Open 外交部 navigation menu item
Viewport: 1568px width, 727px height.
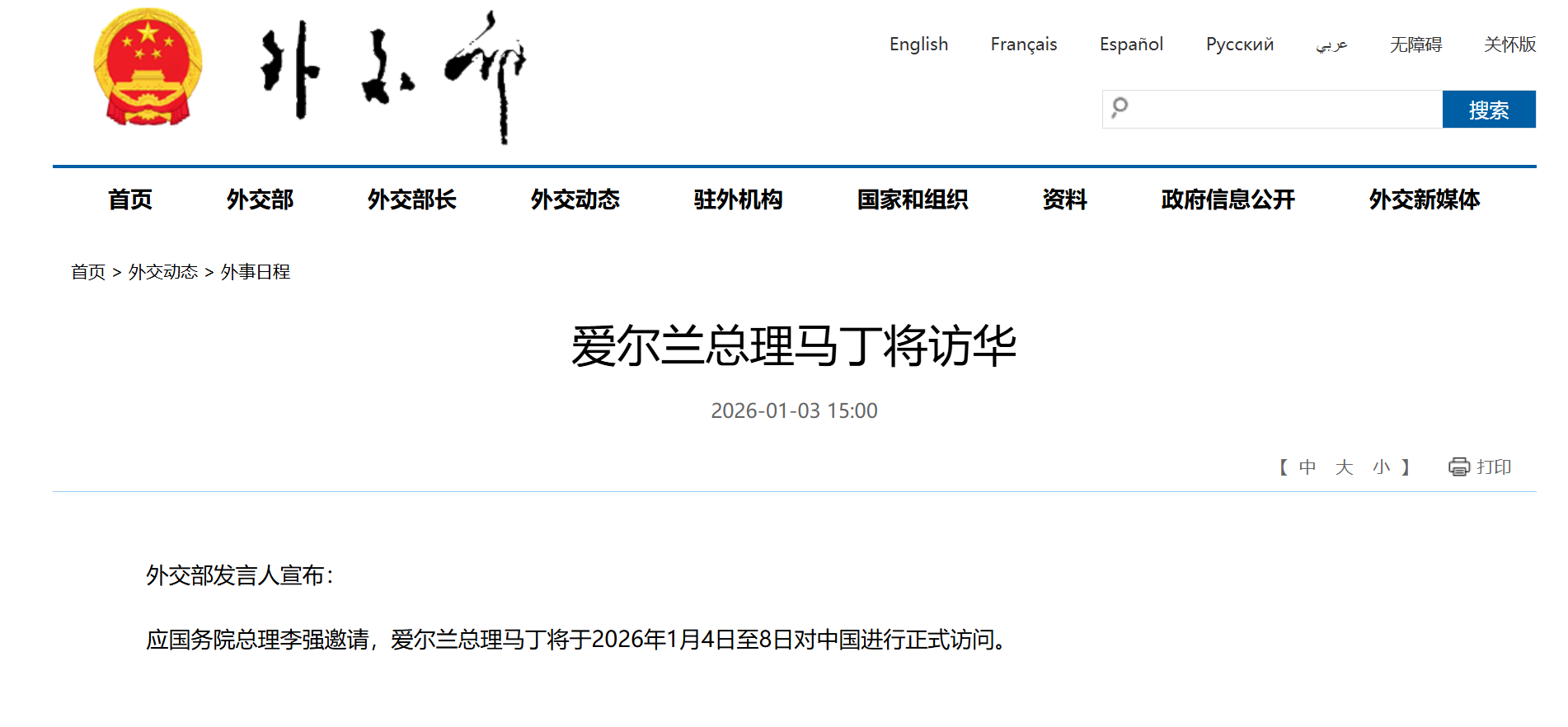(x=260, y=199)
